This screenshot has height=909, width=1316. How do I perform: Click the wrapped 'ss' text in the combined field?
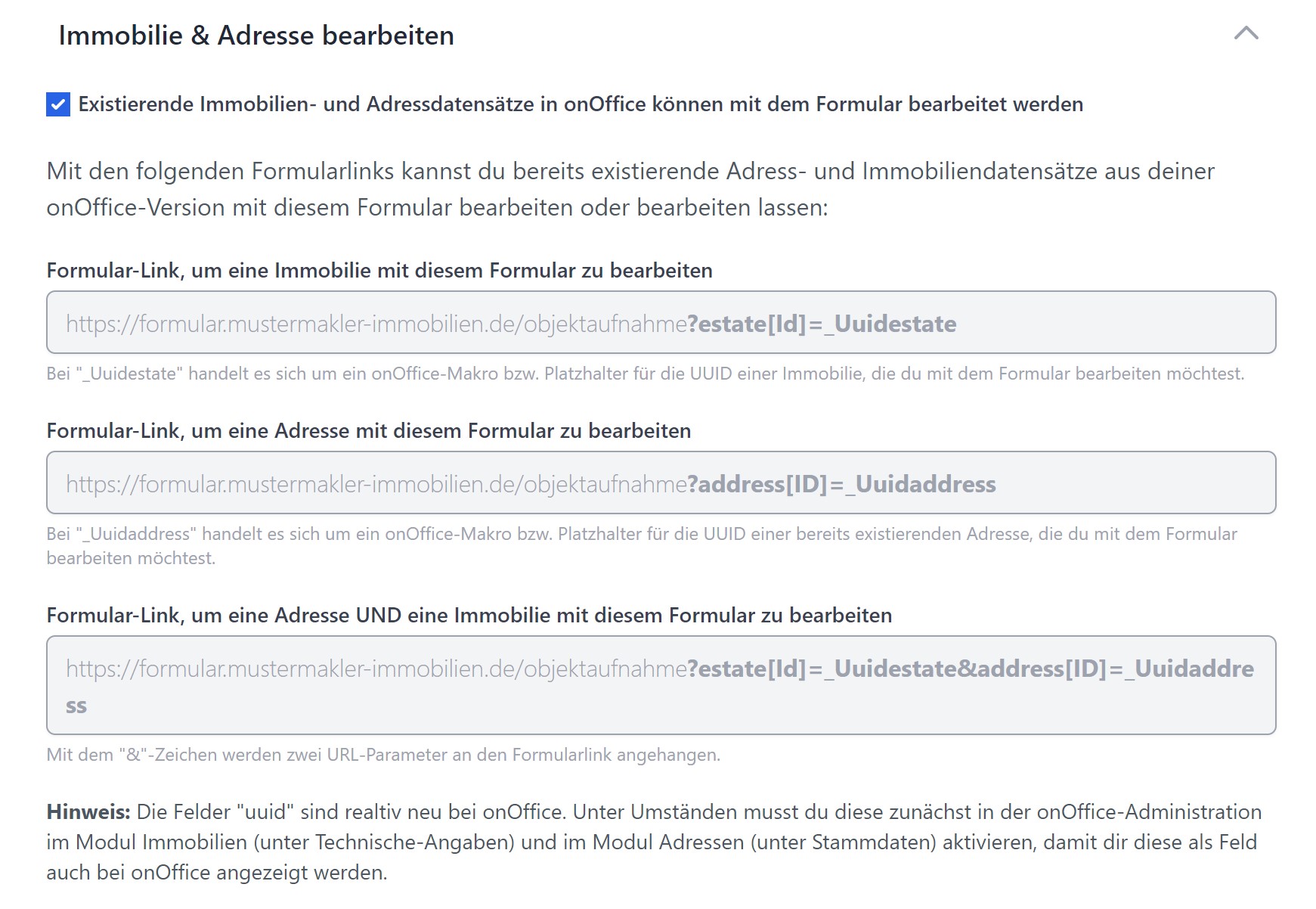coord(76,706)
